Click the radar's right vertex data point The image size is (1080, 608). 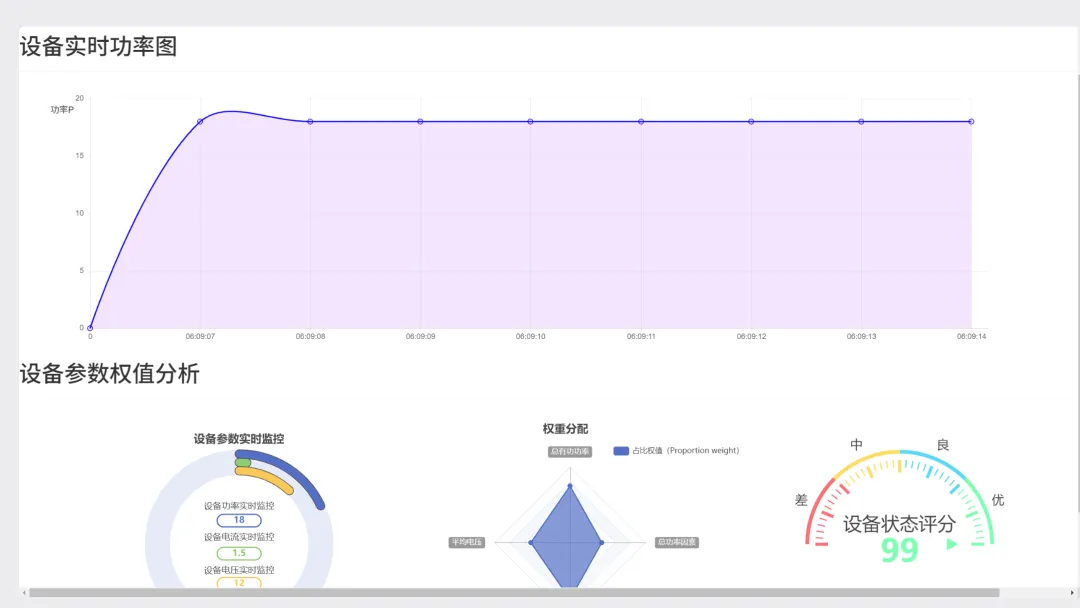coord(602,543)
